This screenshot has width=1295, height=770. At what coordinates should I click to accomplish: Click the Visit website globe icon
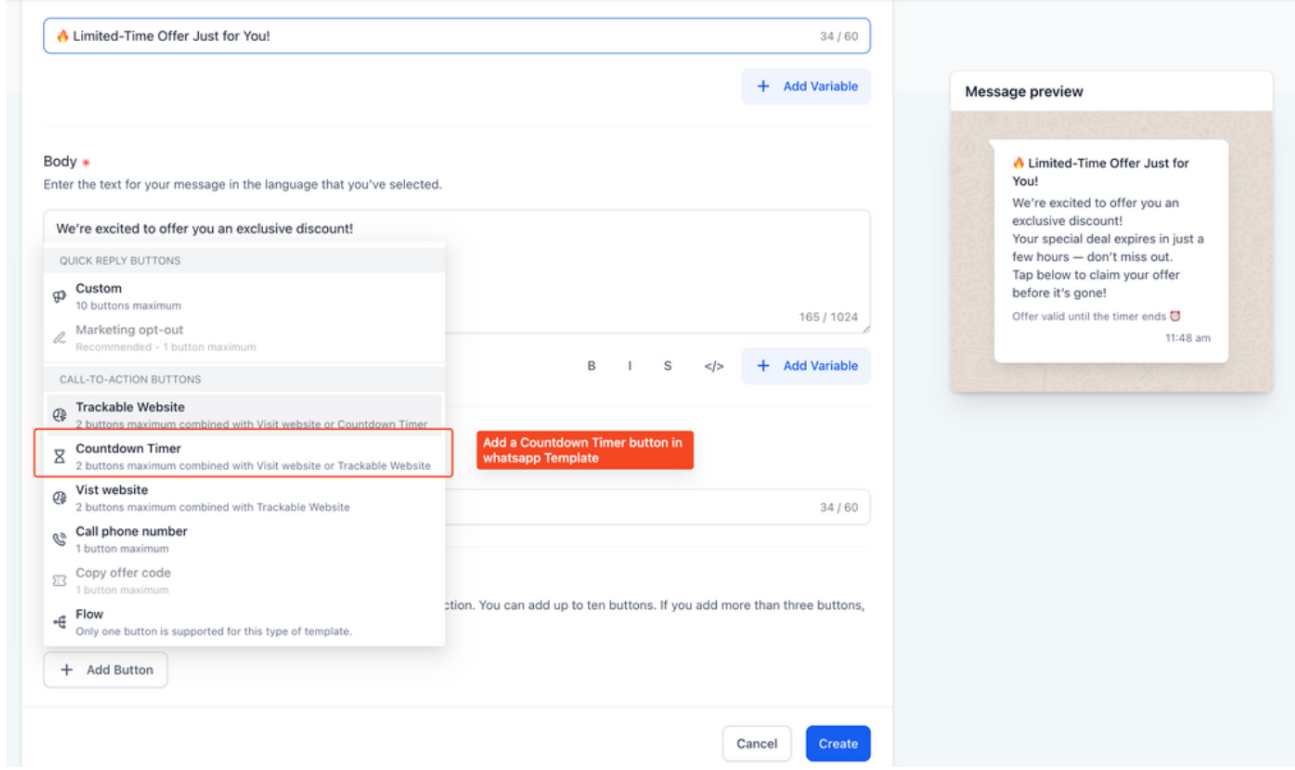59,498
